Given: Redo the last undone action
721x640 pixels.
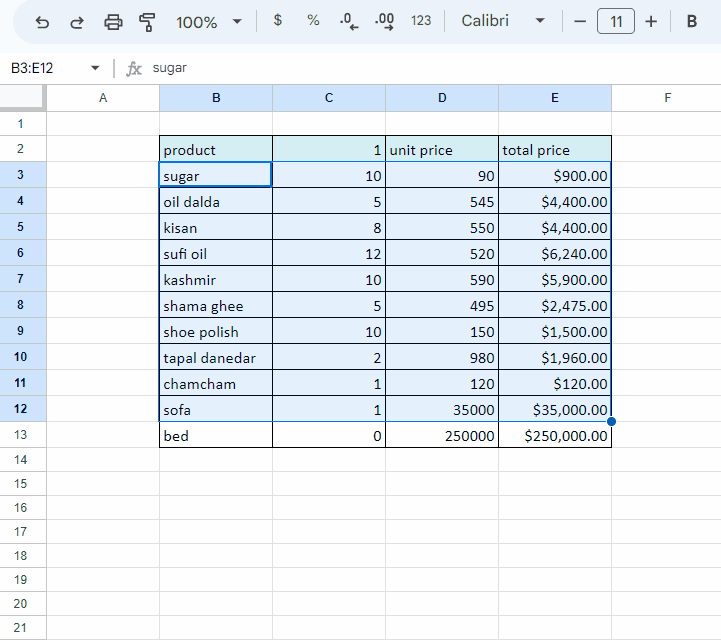Looking at the screenshot, I should pos(77,22).
